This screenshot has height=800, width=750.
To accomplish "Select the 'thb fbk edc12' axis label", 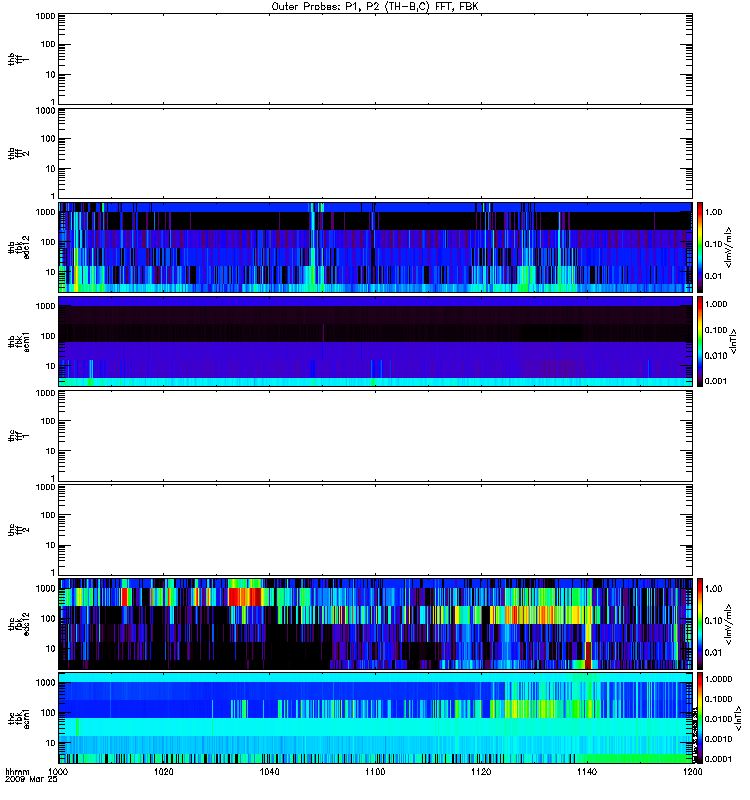I will click(x=18, y=247).
